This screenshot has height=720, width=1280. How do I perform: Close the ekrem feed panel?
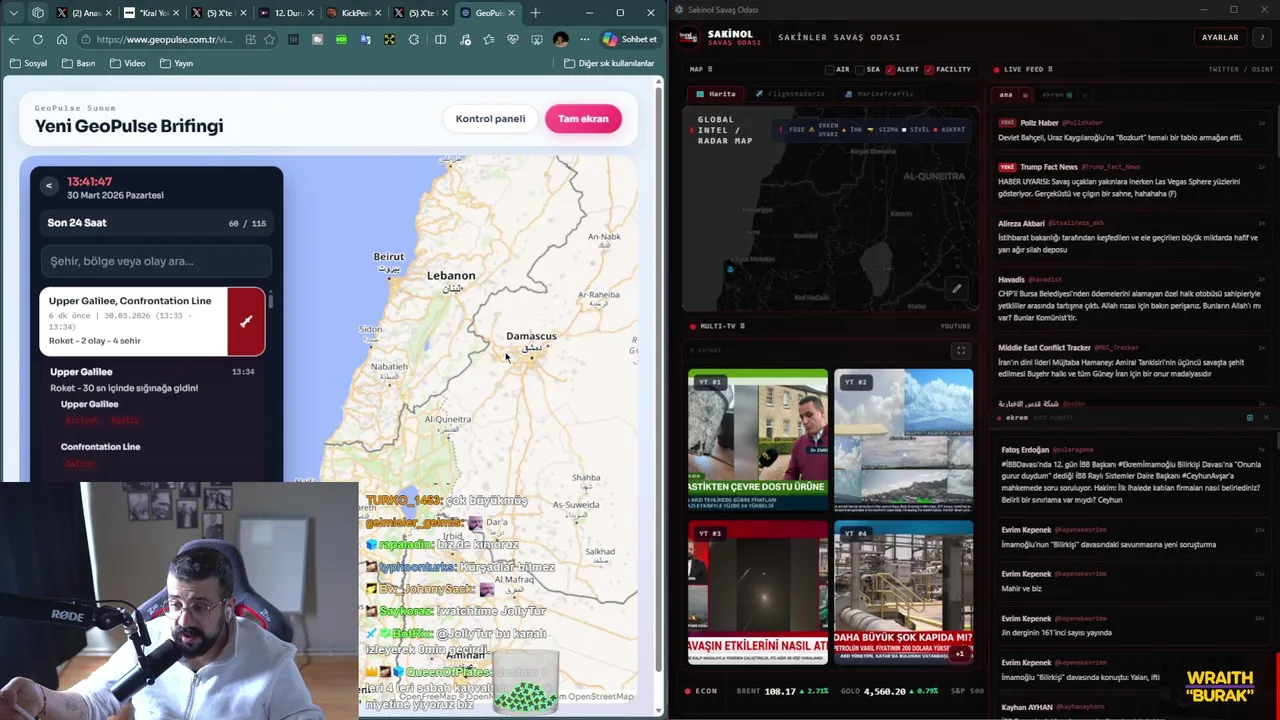click(1266, 417)
